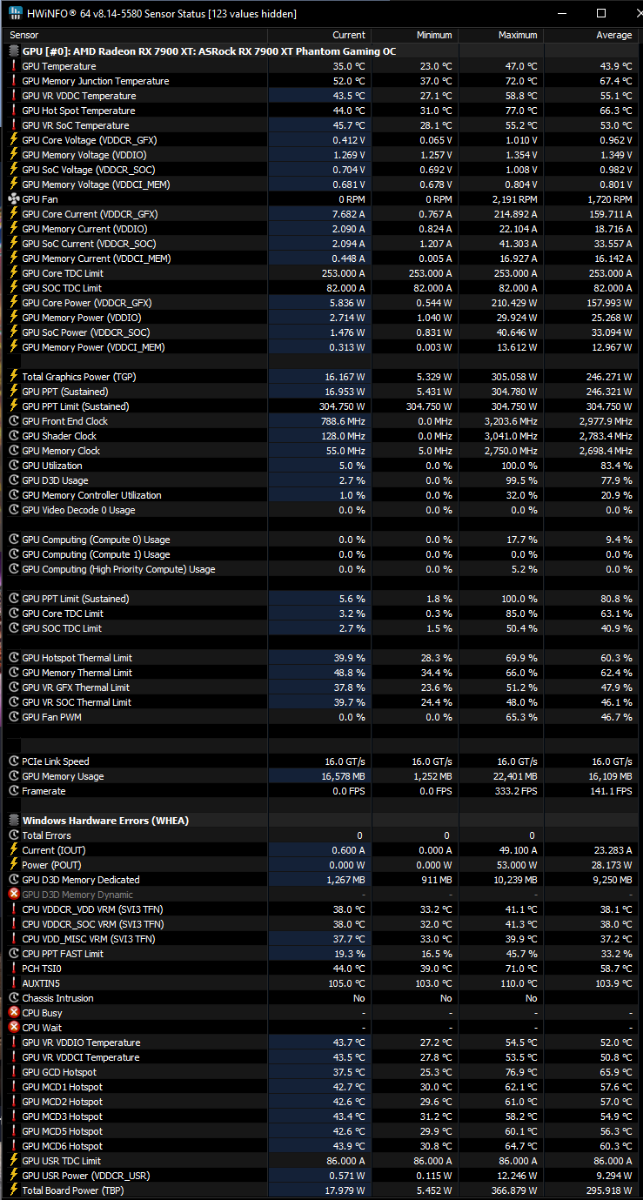The width and height of the screenshot is (643, 1200).
Task: Select the CPU PPT FAST Limit row label
Action: point(62,954)
